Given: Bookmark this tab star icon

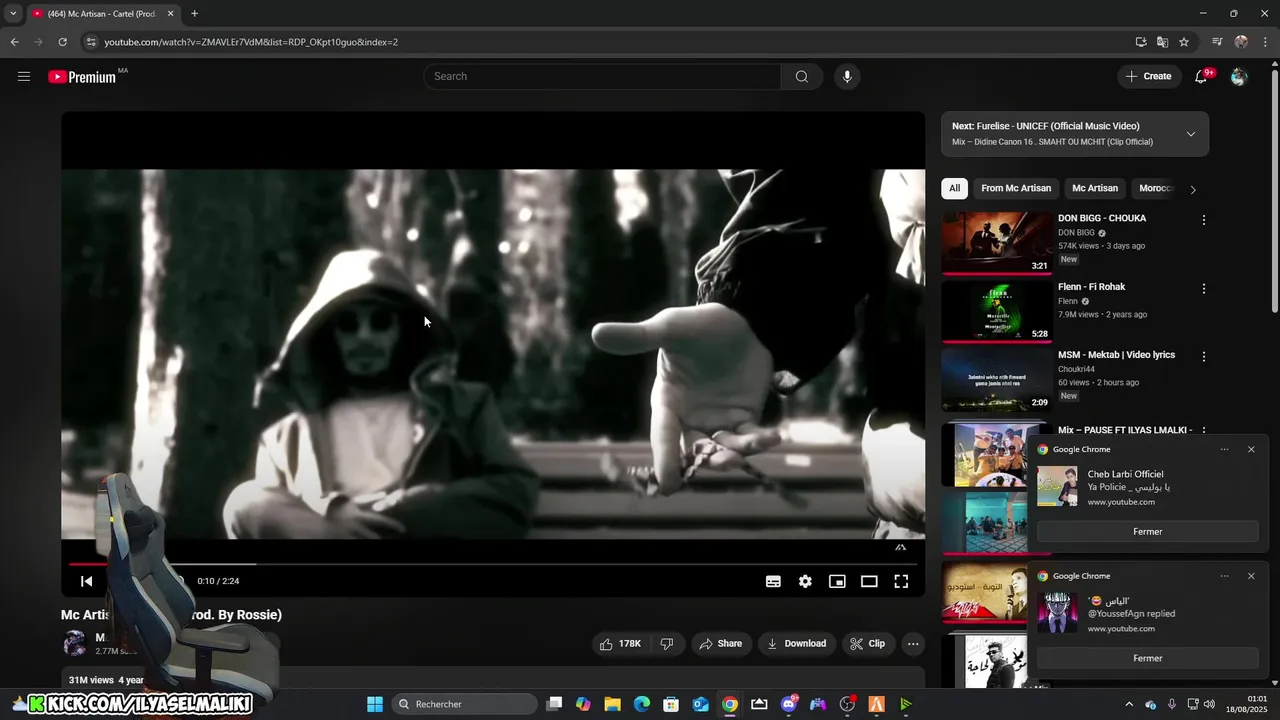Looking at the screenshot, I should 1184,42.
